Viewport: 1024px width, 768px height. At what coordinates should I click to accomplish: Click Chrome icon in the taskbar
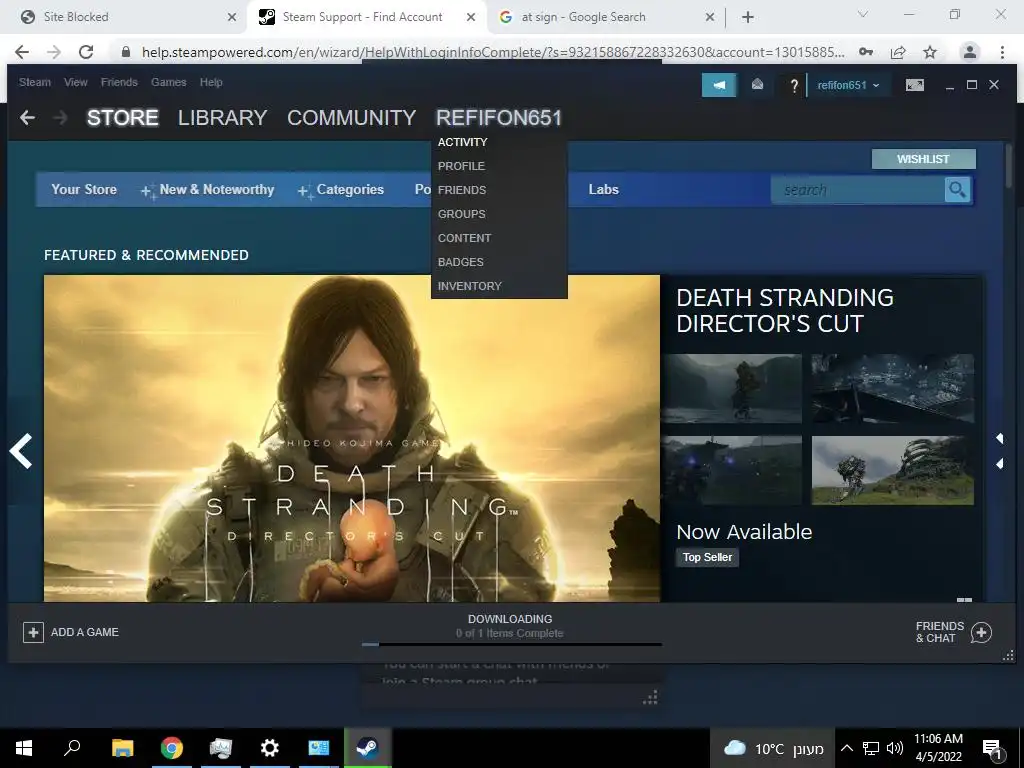172,748
